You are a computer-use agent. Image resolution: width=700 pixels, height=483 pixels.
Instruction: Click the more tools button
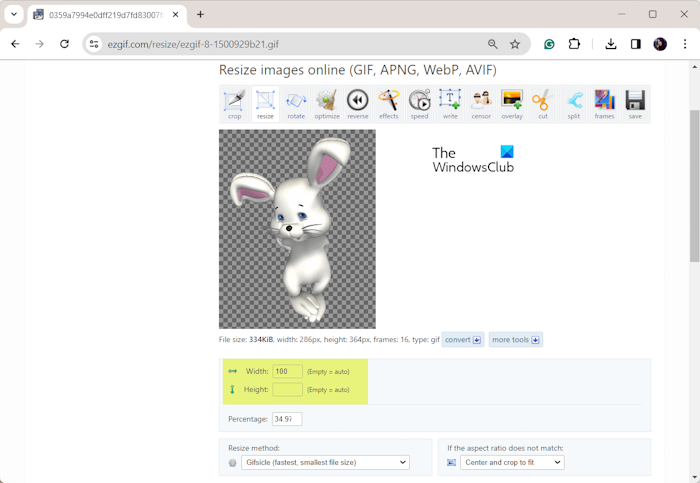(515, 340)
